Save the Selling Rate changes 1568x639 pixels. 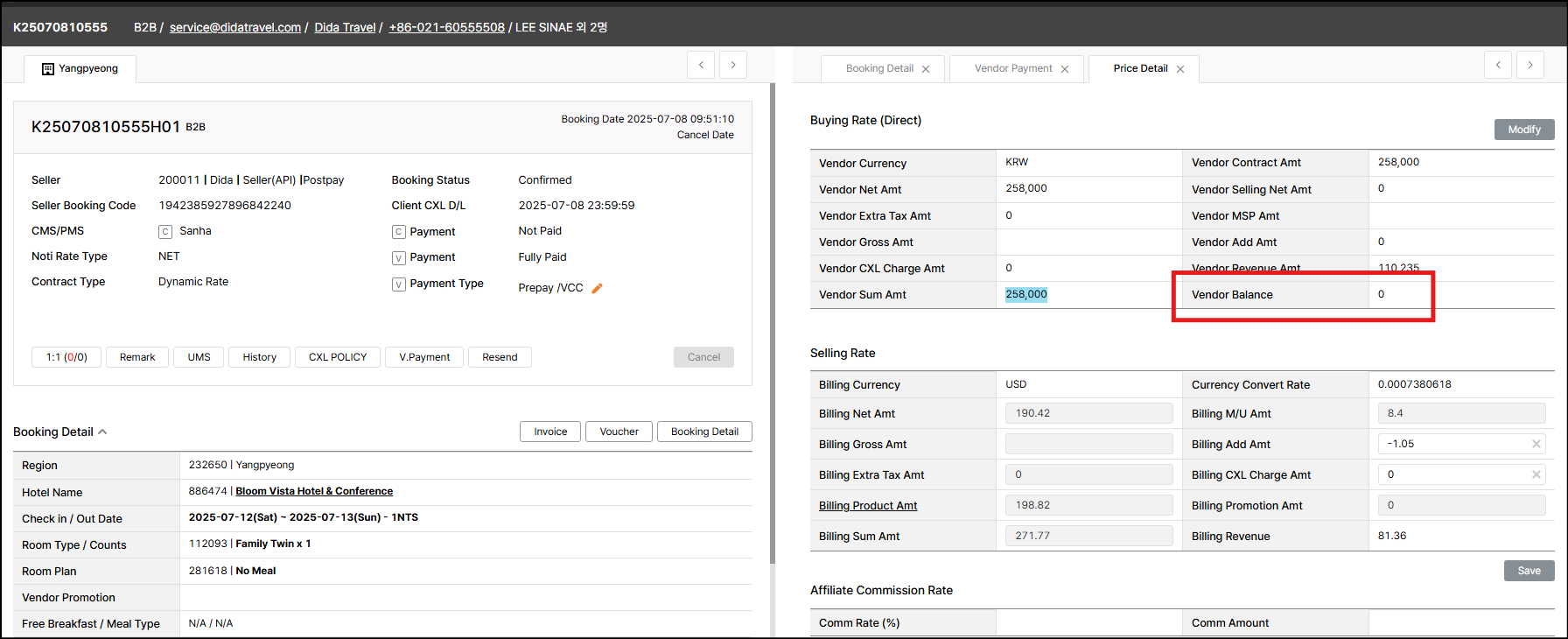pos(1529,571)
